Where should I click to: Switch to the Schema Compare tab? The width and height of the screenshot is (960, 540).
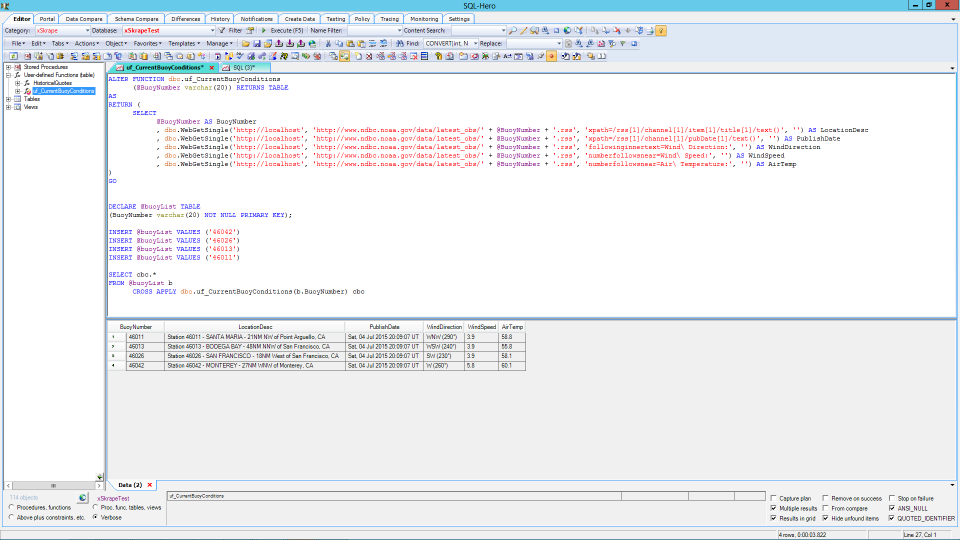pyautogui.click(x=137, y=19)
